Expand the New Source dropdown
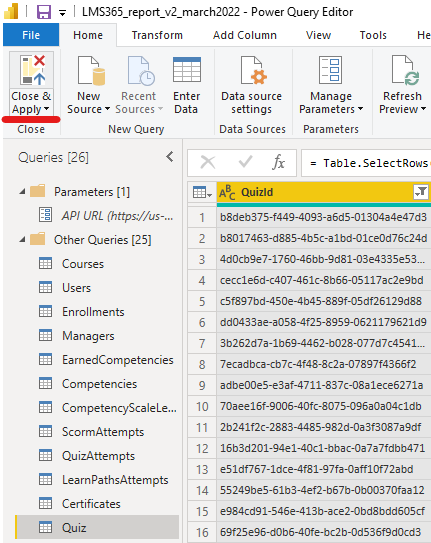The image size is (431, 543). pyautogui.click(x=107, y=109)
